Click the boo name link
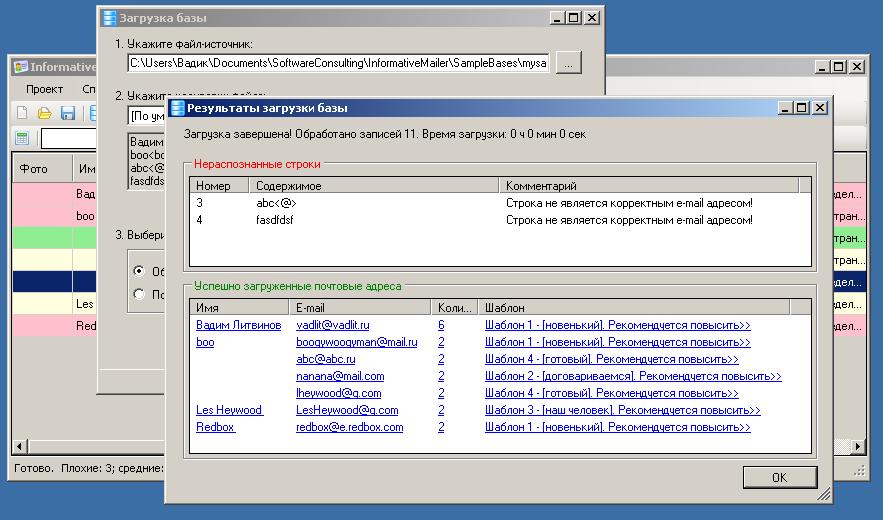This screenshot has height=520, width=883. tap(205, 342)
